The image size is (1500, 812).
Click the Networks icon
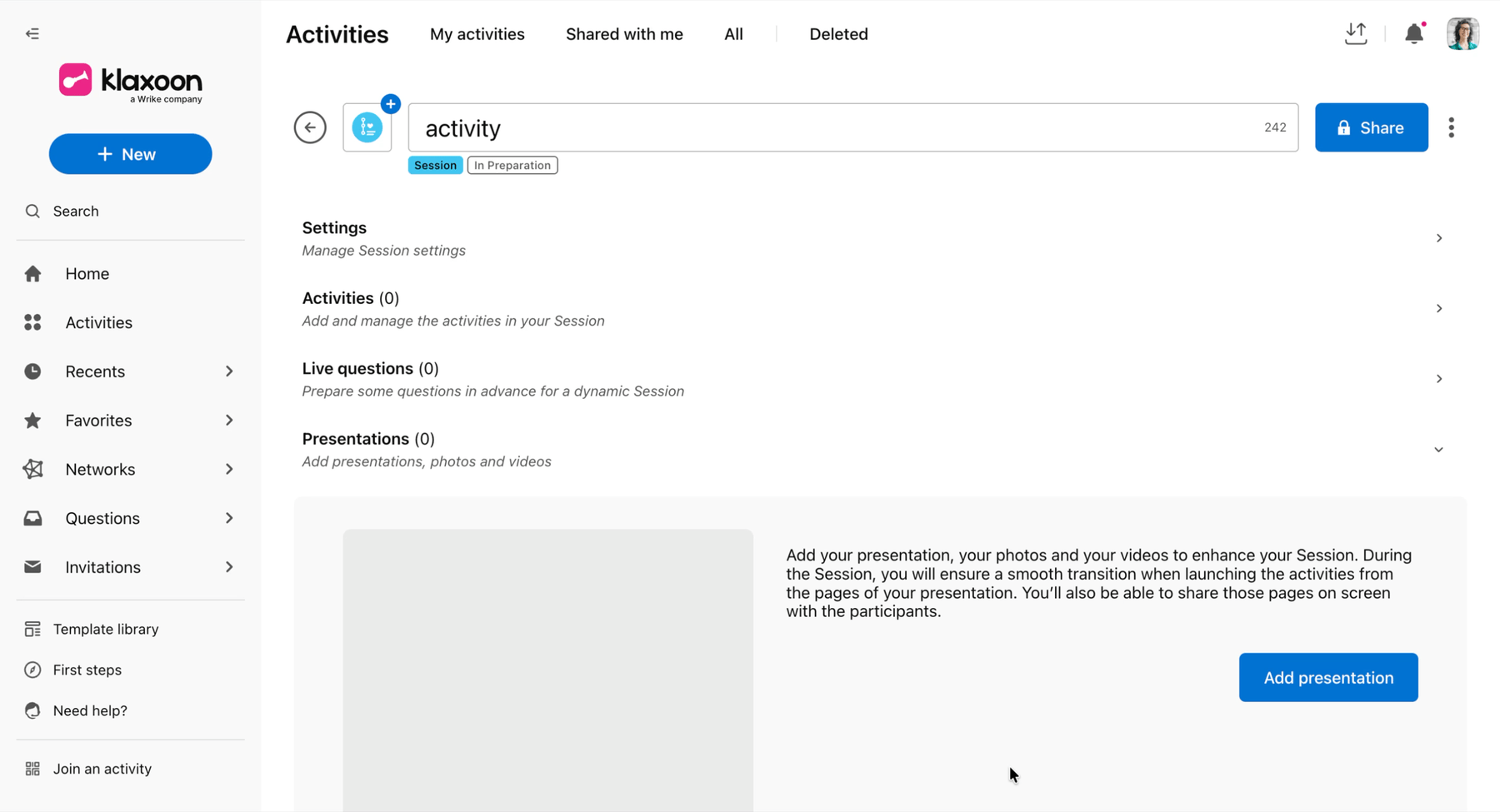(32, 469)
